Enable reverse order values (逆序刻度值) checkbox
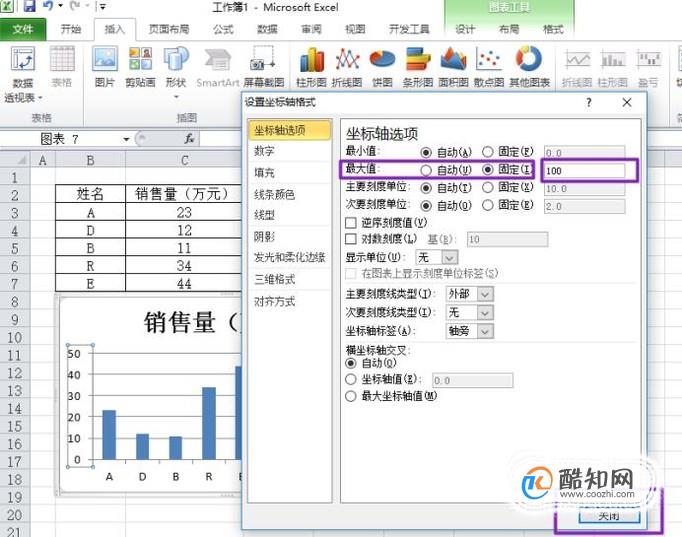This screenshot has width=682, height=537. (x=351, y=223)
